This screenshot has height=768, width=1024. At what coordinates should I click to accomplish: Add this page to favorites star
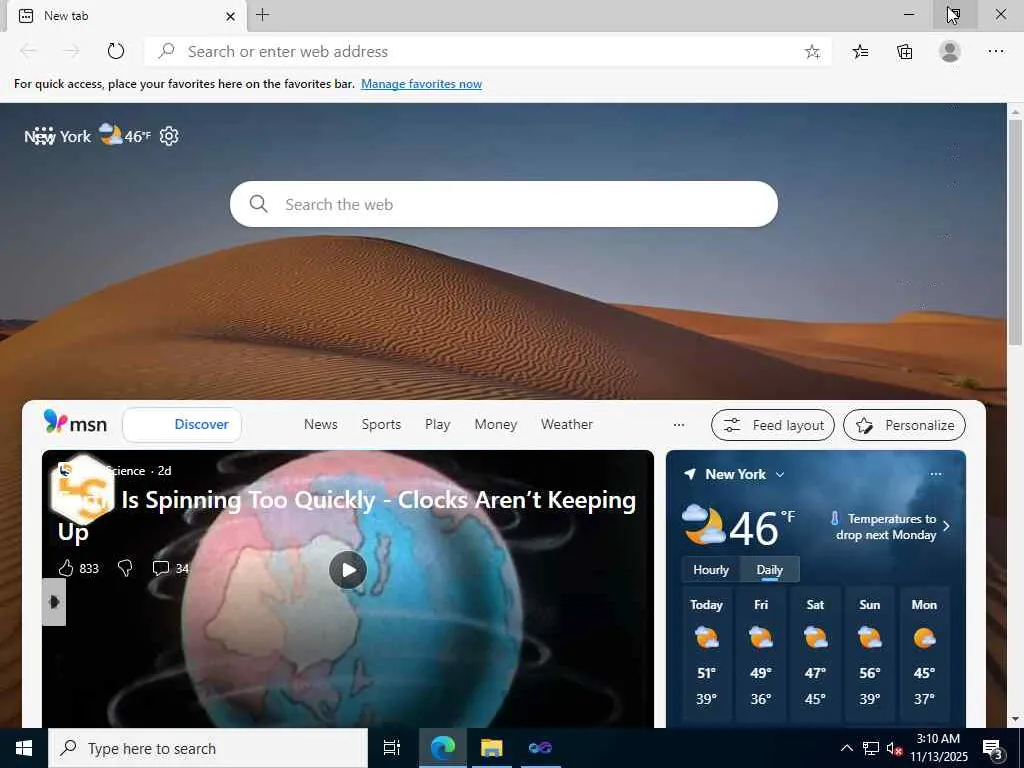812,52
